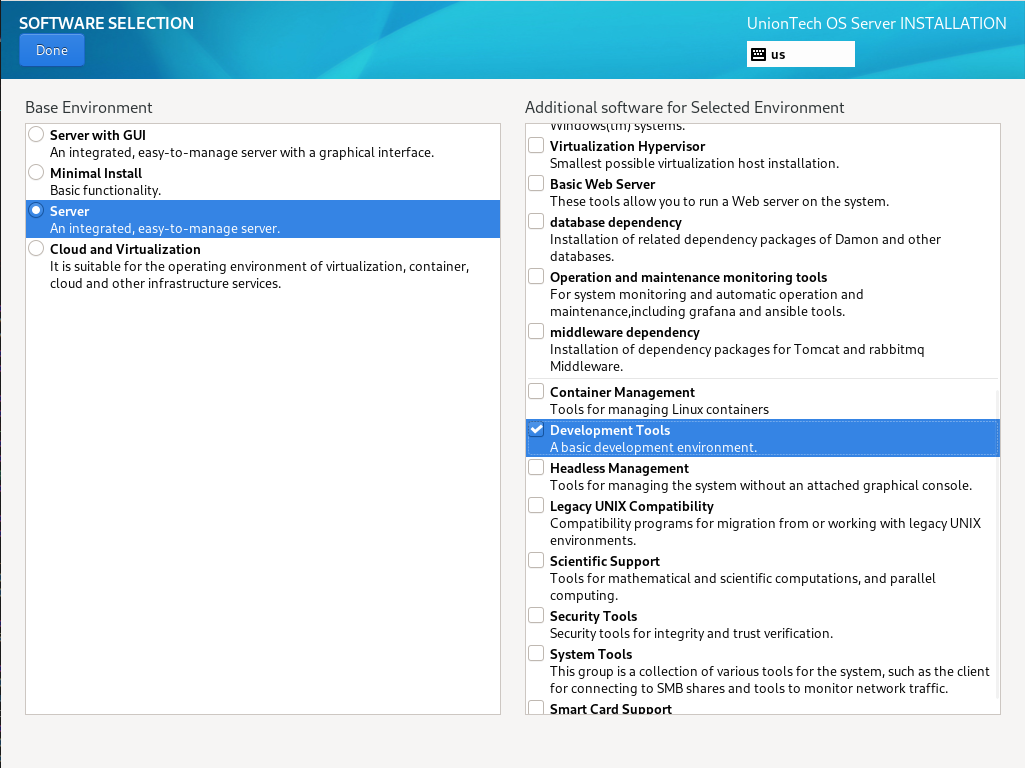Image resolution: width=1025 pixels, height=768 pixels.
Task: Click the 'Scientific Support' label
Action: tap(605, 561)
